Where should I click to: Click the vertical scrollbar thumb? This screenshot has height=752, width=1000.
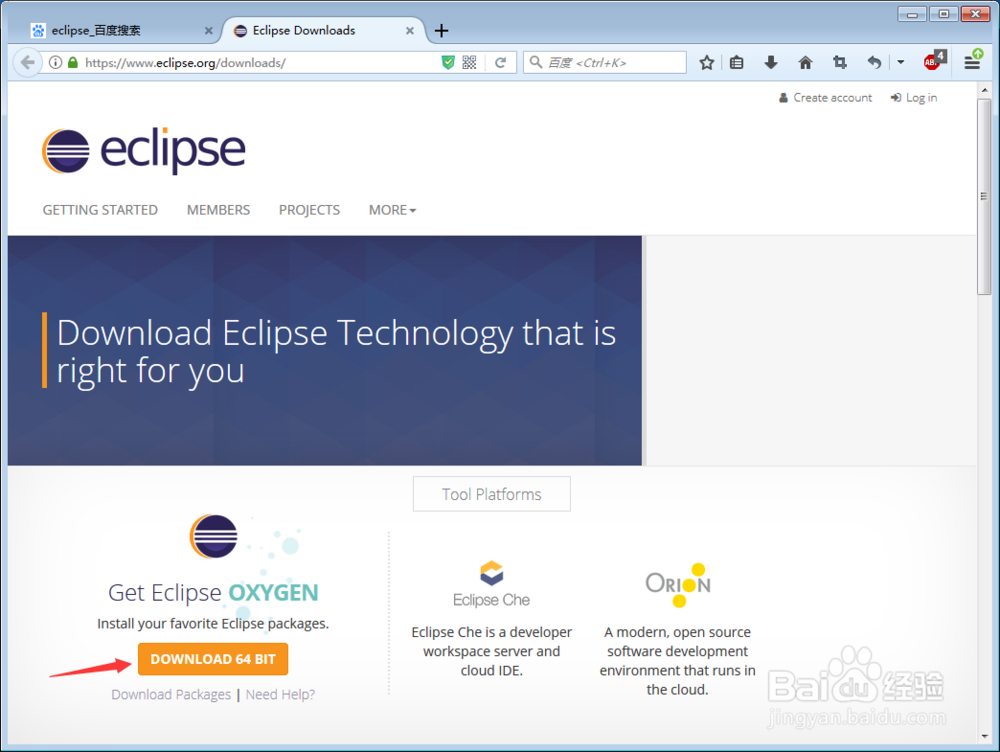coord(984,196)
